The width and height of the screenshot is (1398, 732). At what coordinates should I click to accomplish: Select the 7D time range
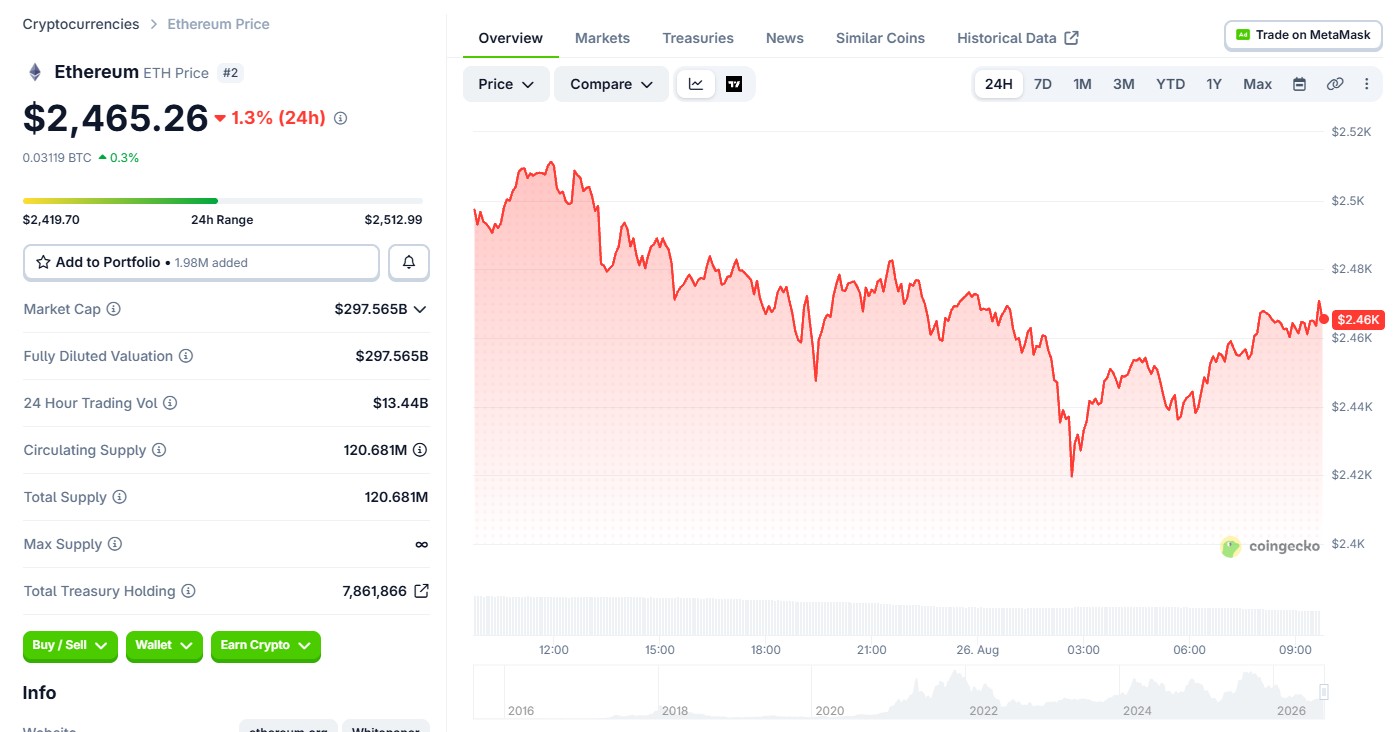[x=1042, y=84]
